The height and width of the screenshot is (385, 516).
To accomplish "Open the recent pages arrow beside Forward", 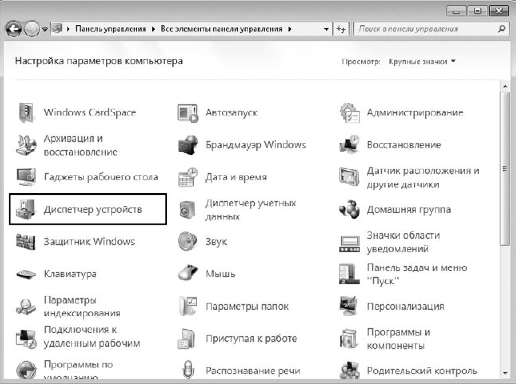I will tap(45, 29).
